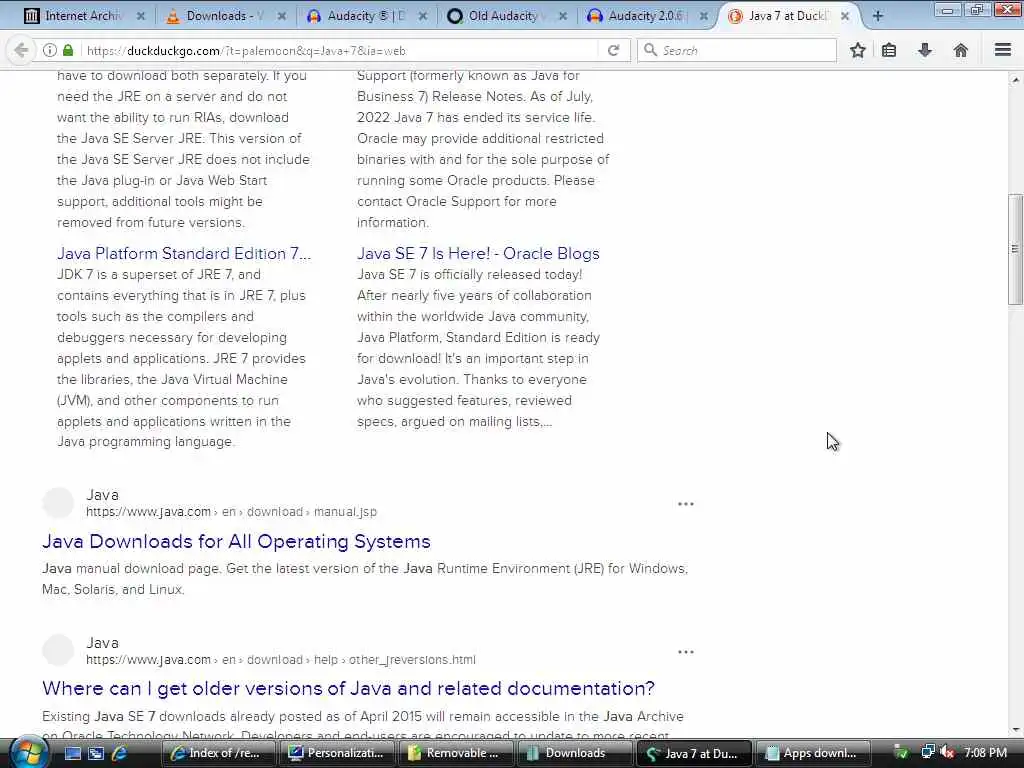Open a new tab with the plus button
1024x768 pixels.
tap(878, 16)
